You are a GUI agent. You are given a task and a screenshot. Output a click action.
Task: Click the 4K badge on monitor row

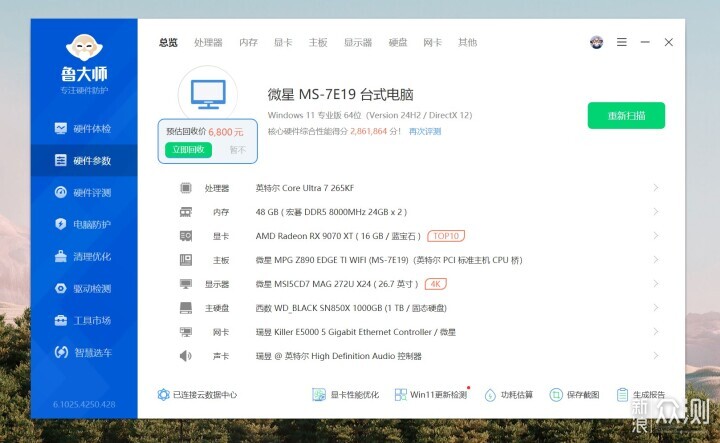coord(435,284)
